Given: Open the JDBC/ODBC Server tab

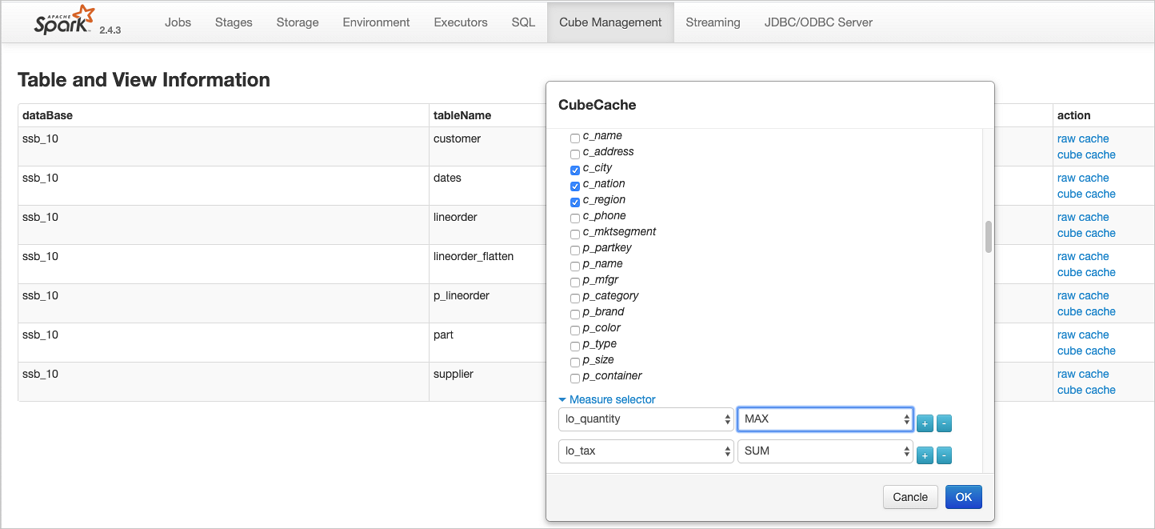Looking at the screenshot, I should [x=818, y=22].
